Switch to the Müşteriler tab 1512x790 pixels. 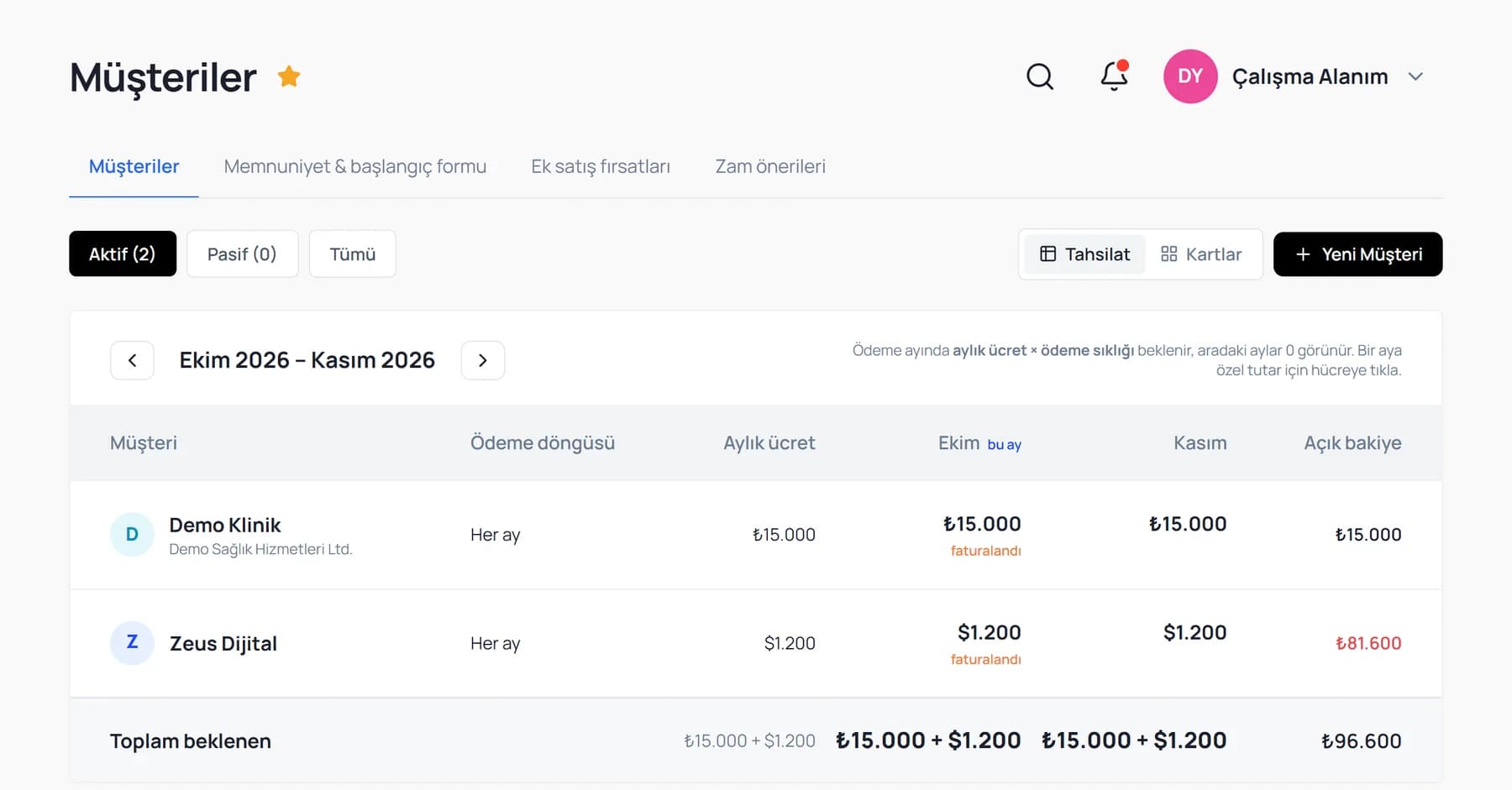point(134,166)
